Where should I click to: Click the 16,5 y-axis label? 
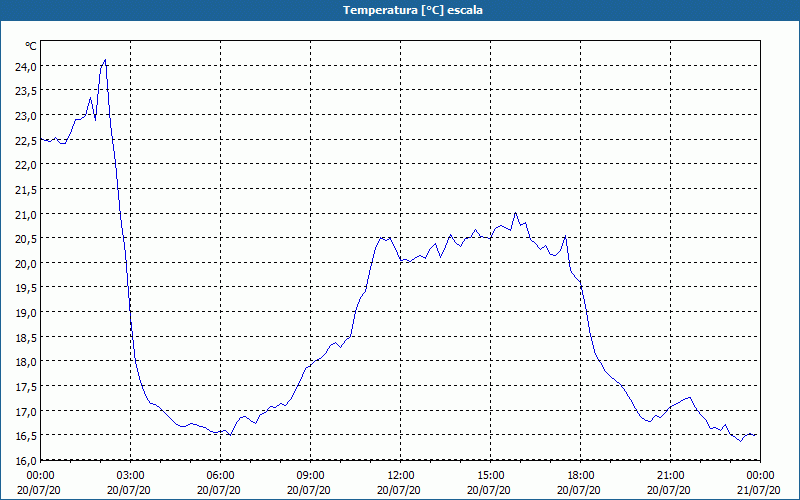26,436
